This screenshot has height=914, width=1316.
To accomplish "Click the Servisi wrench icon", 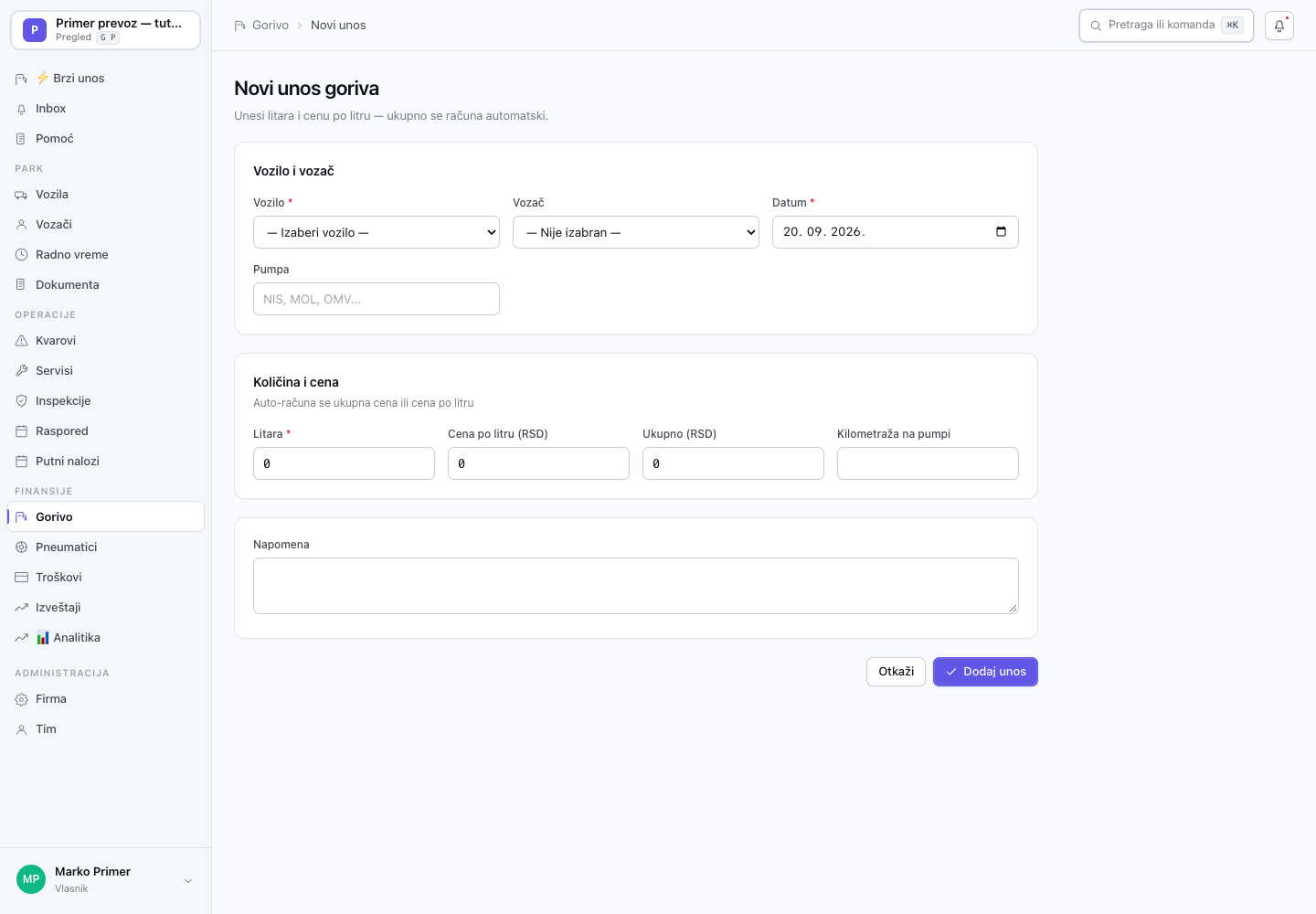I will [x=21, y=371].
